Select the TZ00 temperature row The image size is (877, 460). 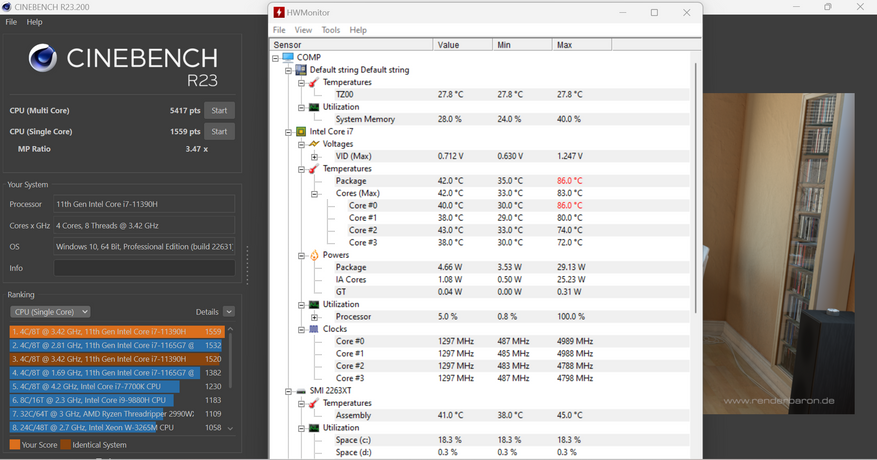pos(481,95)
